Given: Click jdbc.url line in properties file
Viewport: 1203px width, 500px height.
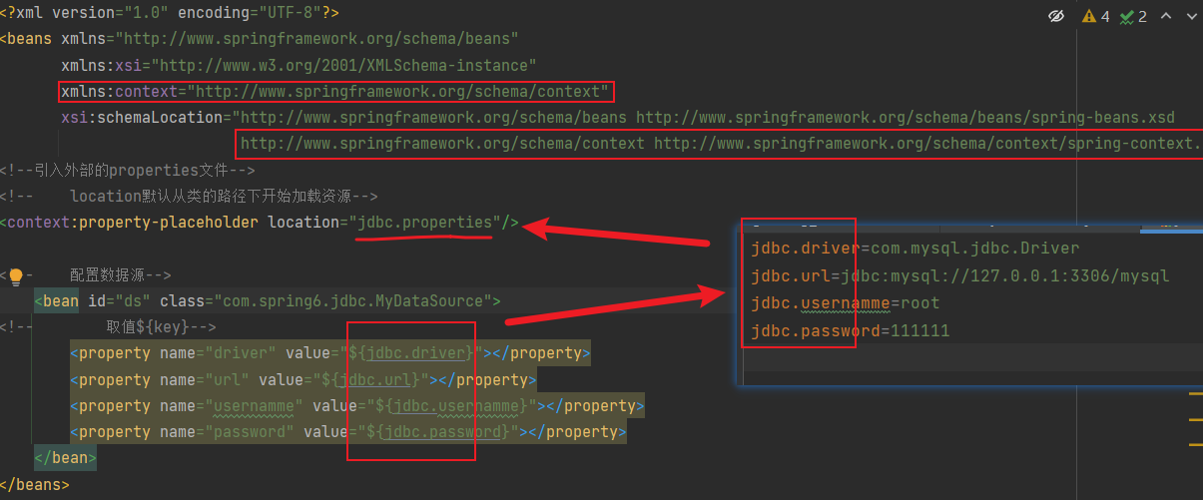Looking at the screenshot, I should pyautogui.click(x=960, y=275).
